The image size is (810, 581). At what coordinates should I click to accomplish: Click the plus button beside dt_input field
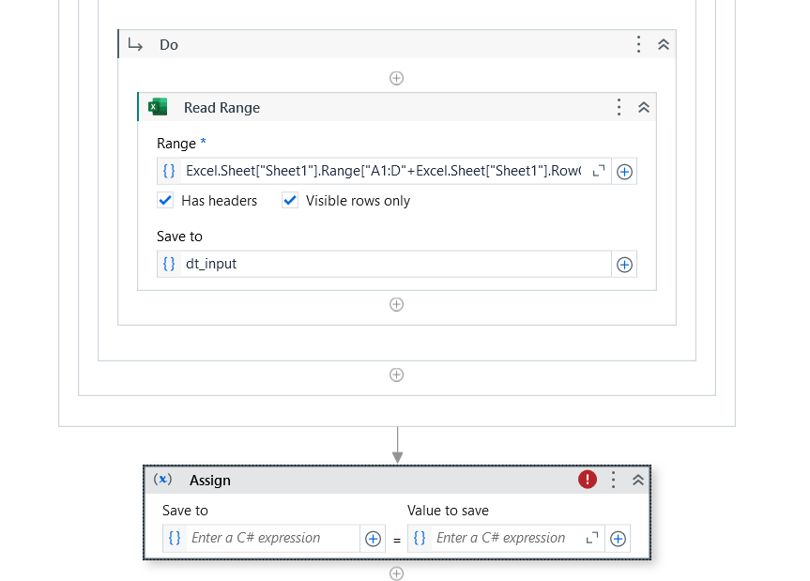tap(625, 264)
